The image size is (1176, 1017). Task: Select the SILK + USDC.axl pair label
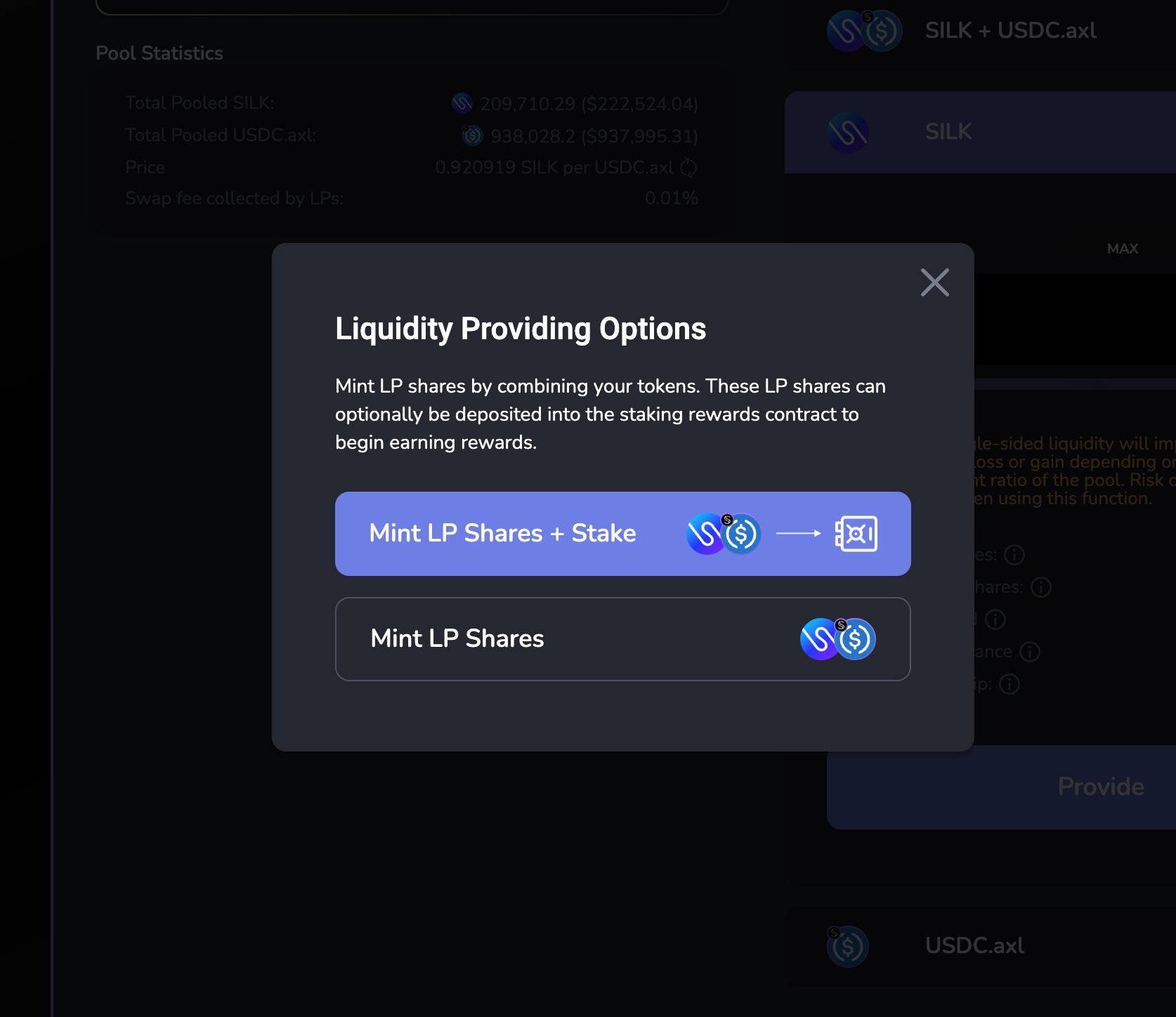click(1010, 31)
